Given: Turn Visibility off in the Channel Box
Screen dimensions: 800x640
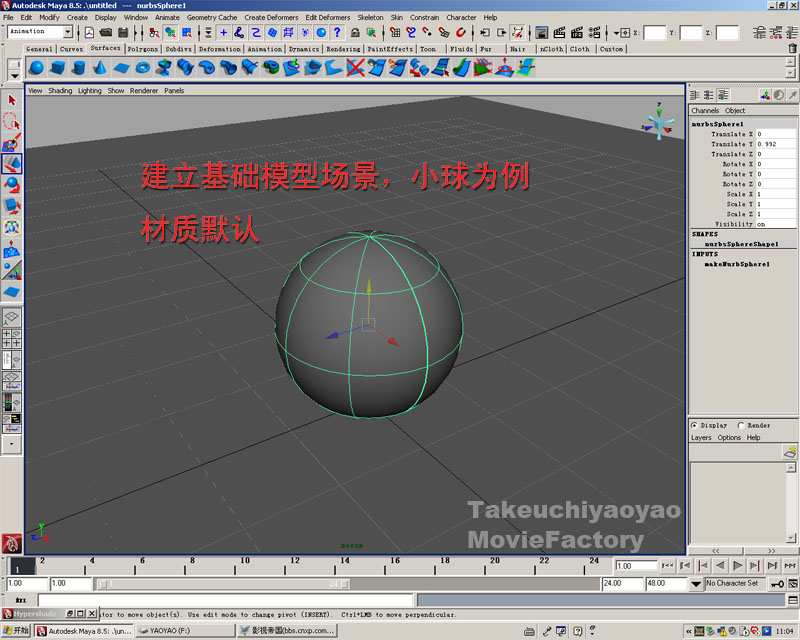Looking at the screenshot, I should [x=762, y=224].
